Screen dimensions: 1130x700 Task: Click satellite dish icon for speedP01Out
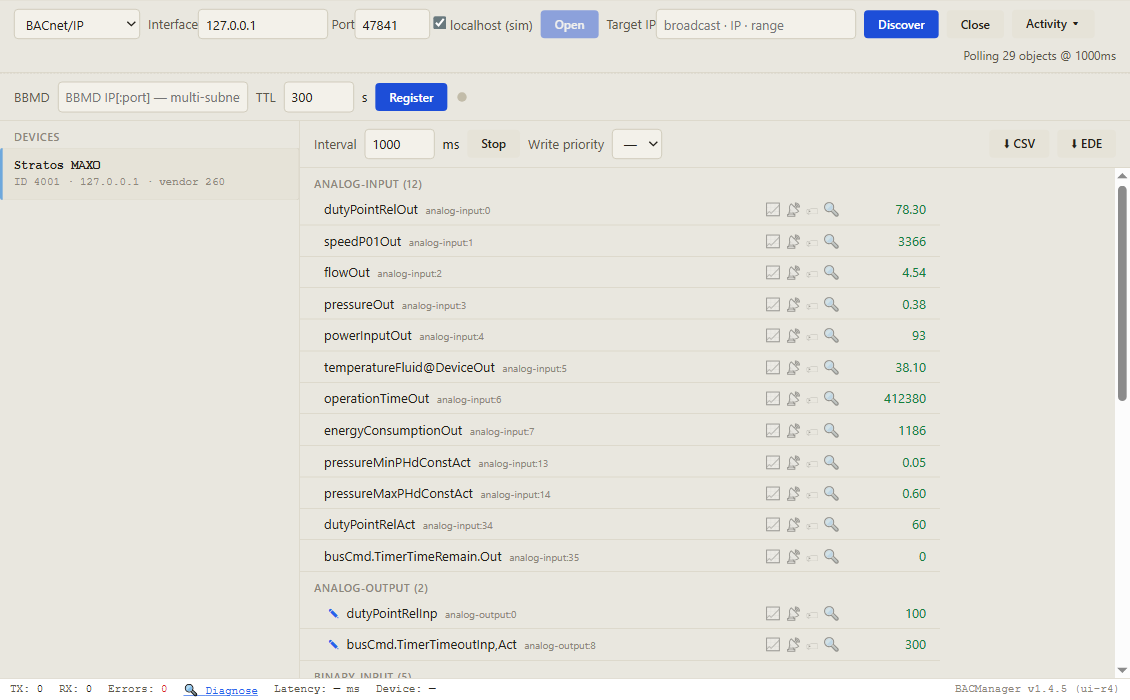pos(793,242)
